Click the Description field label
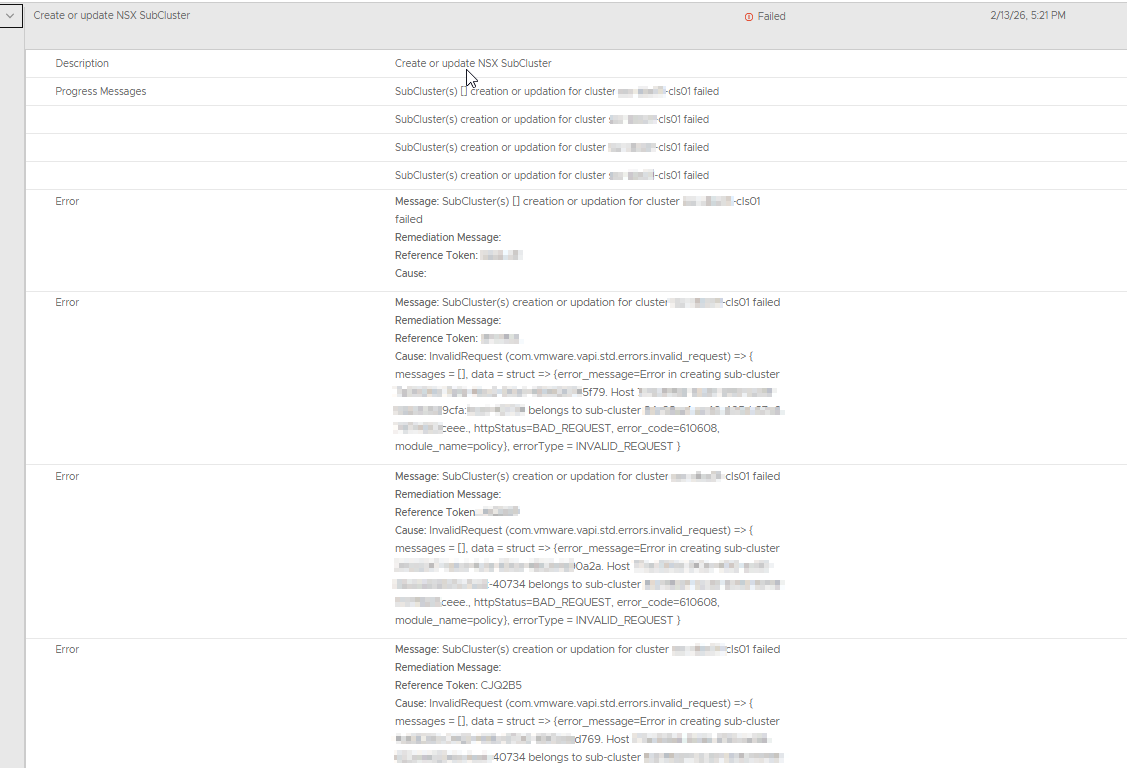The image size is (1127, 768). pos(82,64)
